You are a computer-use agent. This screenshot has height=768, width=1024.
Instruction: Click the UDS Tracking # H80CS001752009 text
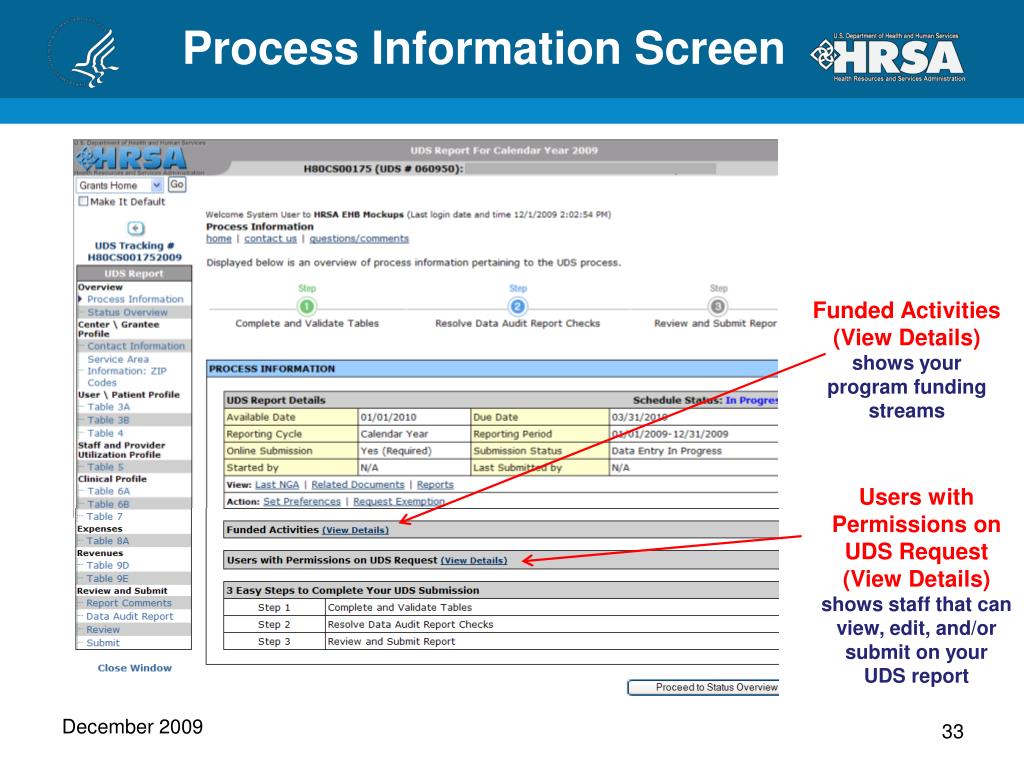[135, 251]
